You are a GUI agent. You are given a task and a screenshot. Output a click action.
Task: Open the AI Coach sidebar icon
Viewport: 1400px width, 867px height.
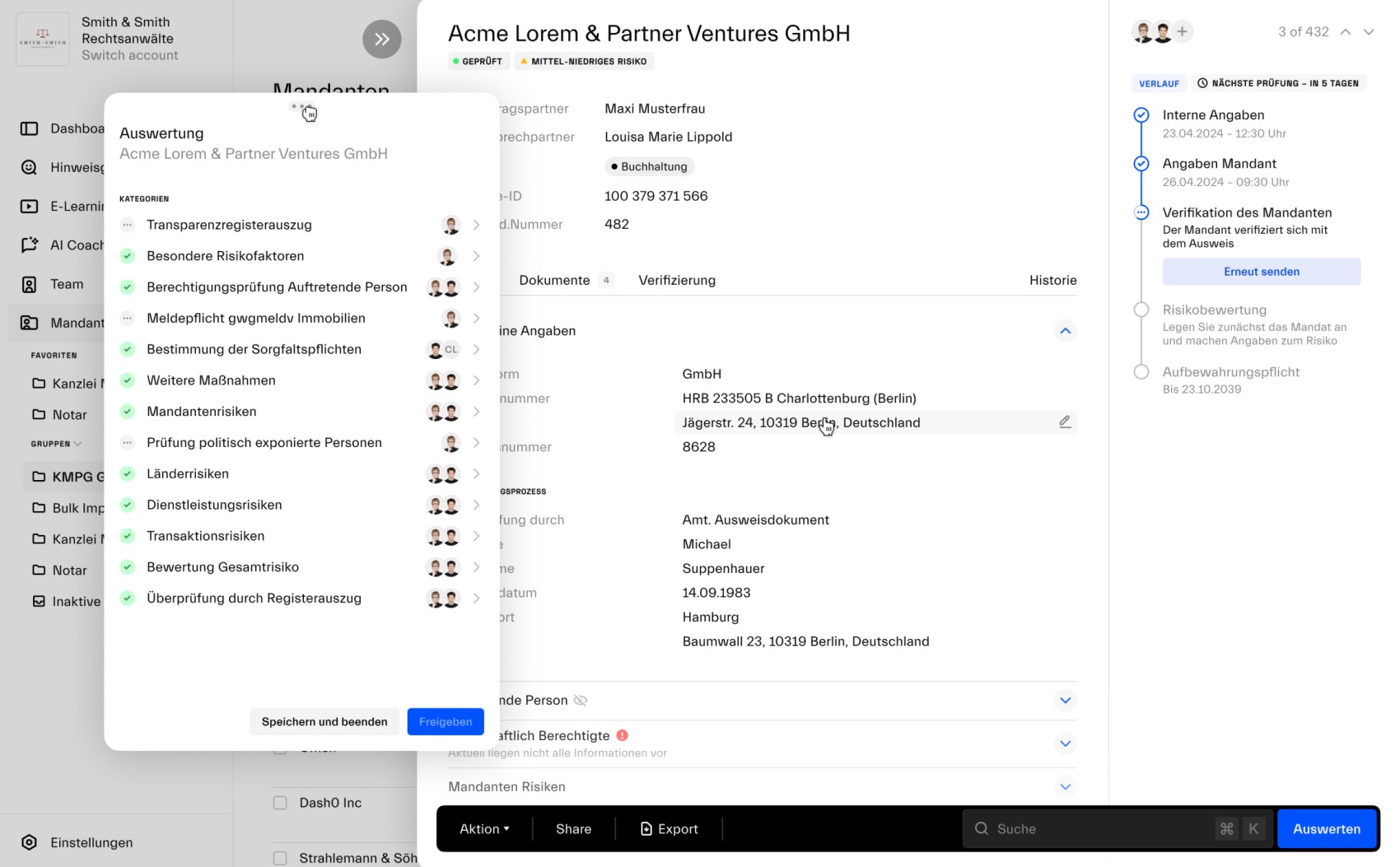(29, 245)
